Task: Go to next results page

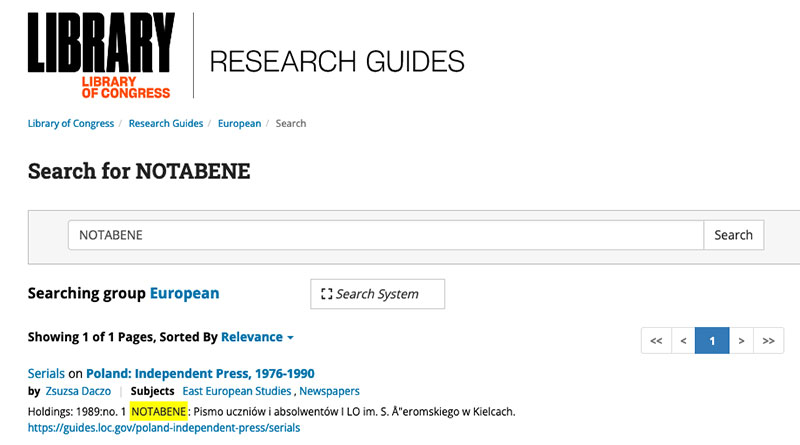Action: (741, 341)
